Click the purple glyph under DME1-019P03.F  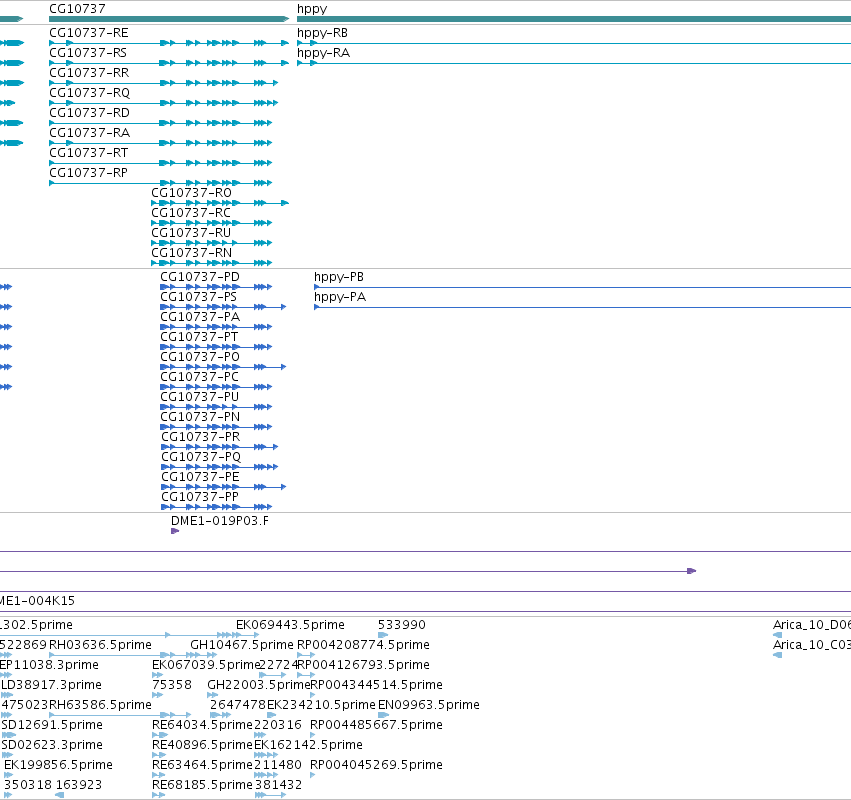coord(175,531)
